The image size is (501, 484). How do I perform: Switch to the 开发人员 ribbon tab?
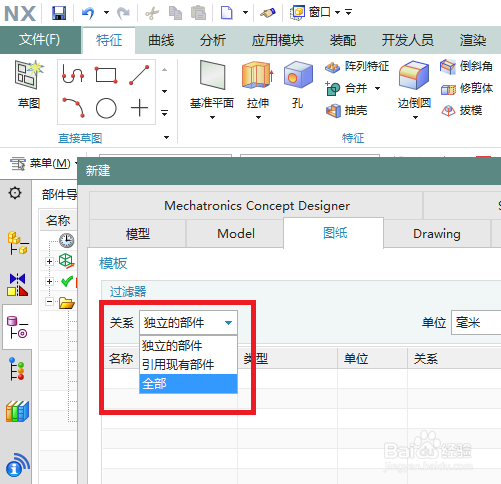[x=407, y=40]
